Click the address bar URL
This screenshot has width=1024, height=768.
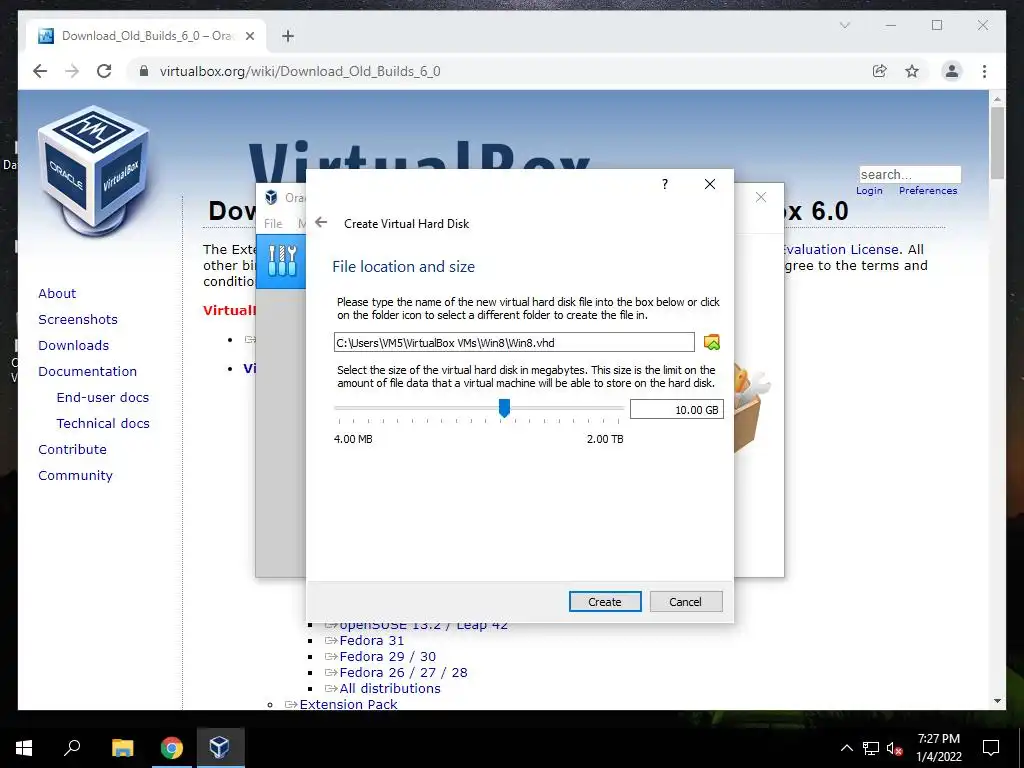(x=300, y=71)
